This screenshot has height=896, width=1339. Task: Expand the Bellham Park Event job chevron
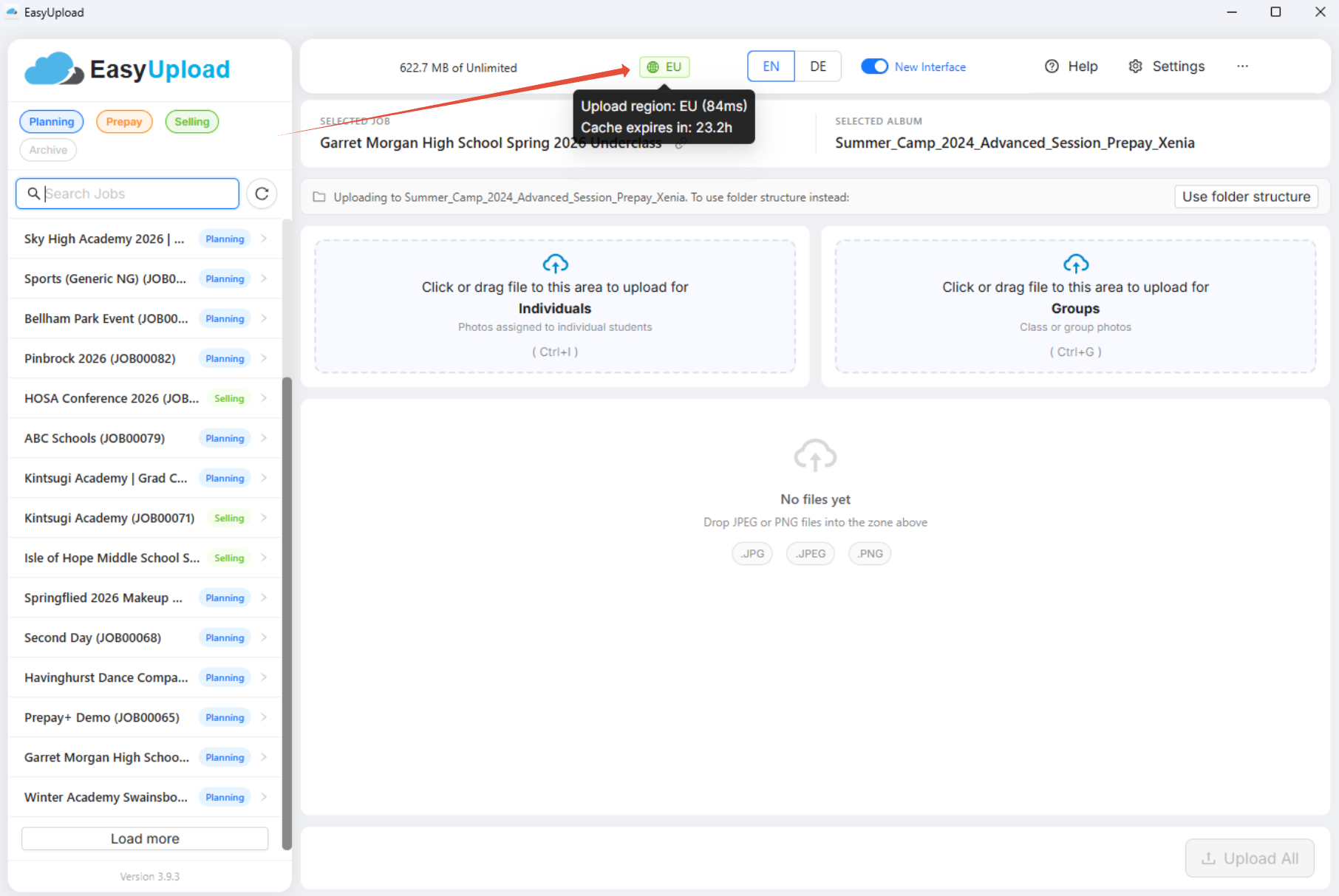click(x=264, y=318)
